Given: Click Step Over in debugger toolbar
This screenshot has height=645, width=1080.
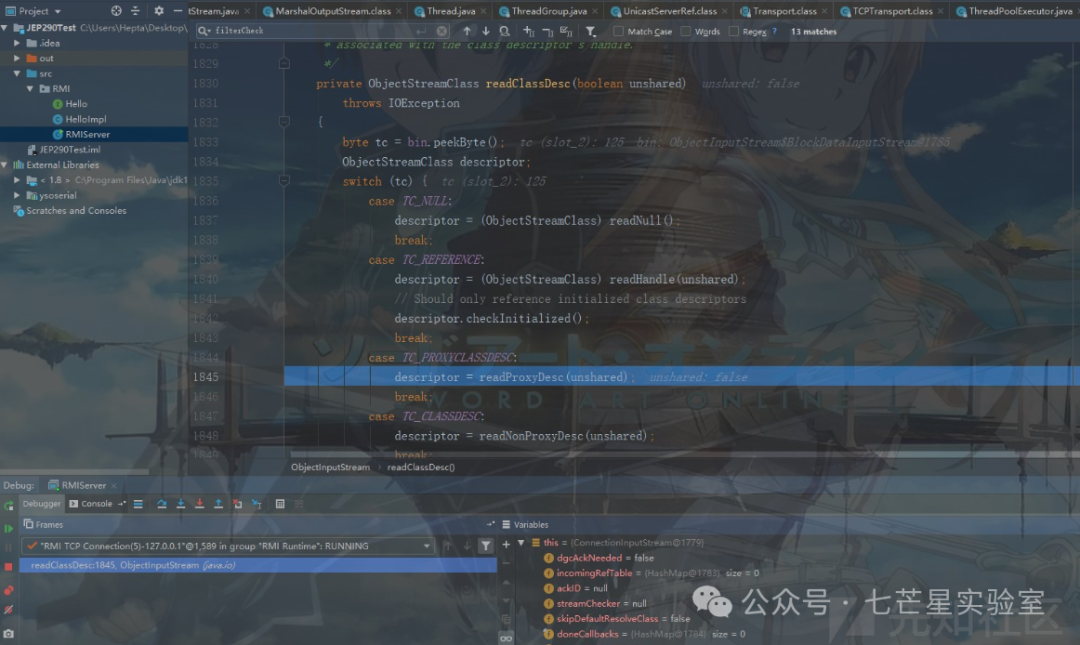Looking at the screenshot, I should pyautogui.click(x=162, y=504).
